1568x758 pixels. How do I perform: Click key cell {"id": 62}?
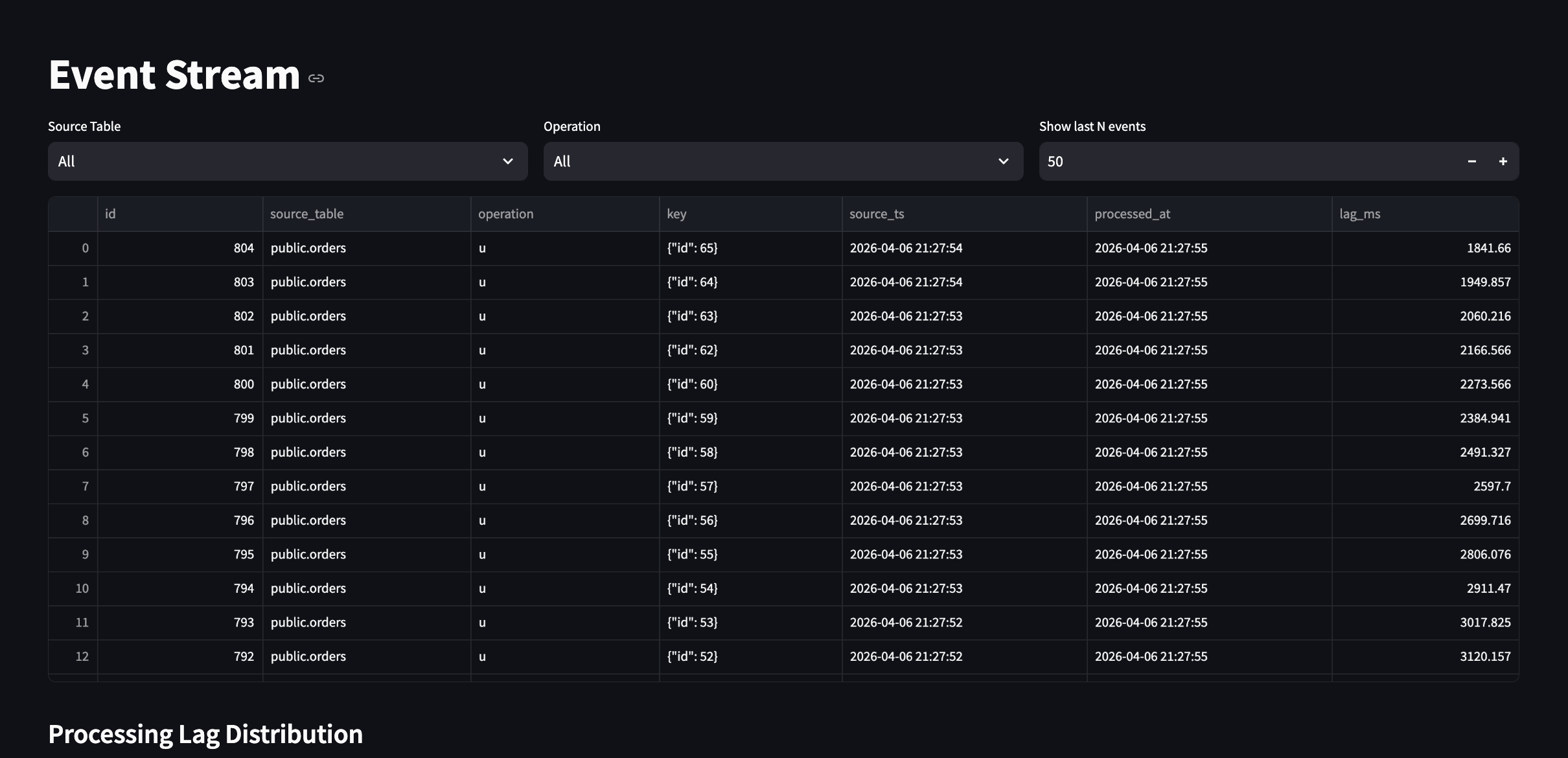[x=750, y=350]
